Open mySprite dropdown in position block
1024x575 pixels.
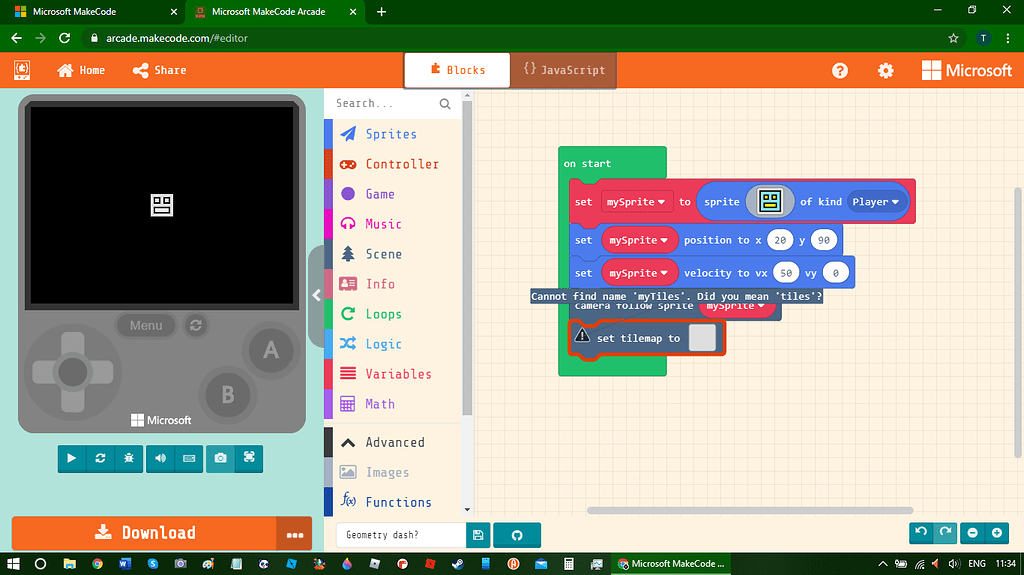pyautogui.click(x=639, y=240)
